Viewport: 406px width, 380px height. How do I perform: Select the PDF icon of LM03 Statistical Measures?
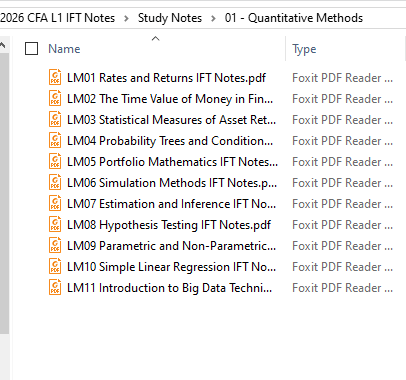[55, 119]
